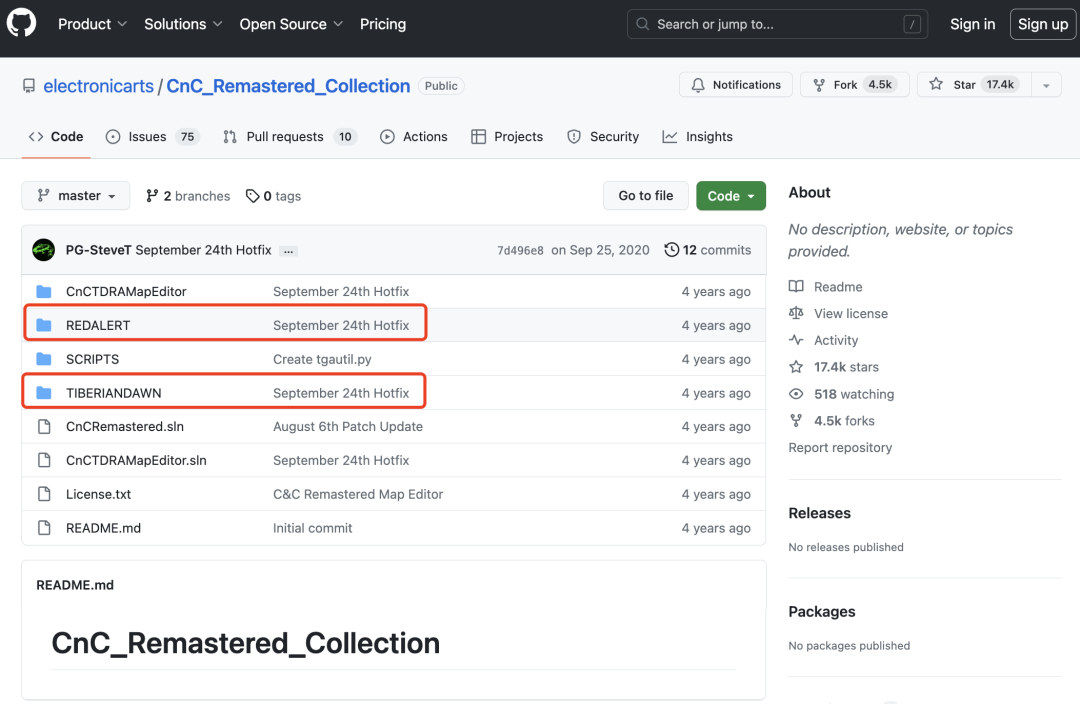Fork the repository using the Fork button
This screenshot has width=1080, height=704.
click(x=854, y=85)
